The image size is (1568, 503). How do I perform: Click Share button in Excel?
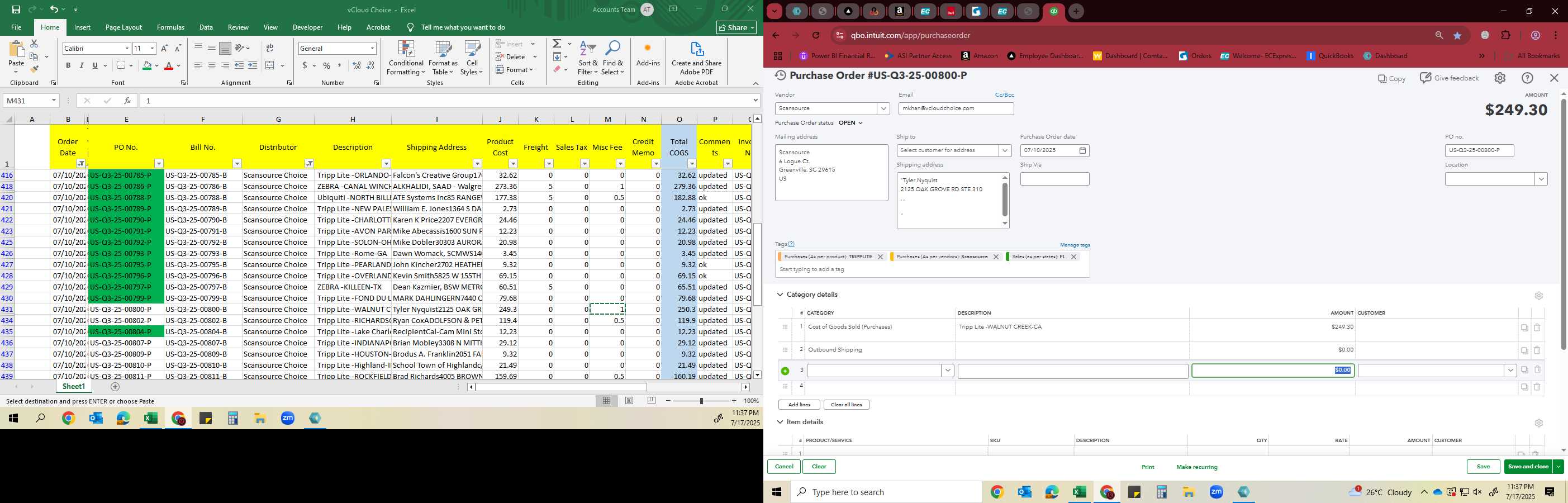click(x=737, y=27)
